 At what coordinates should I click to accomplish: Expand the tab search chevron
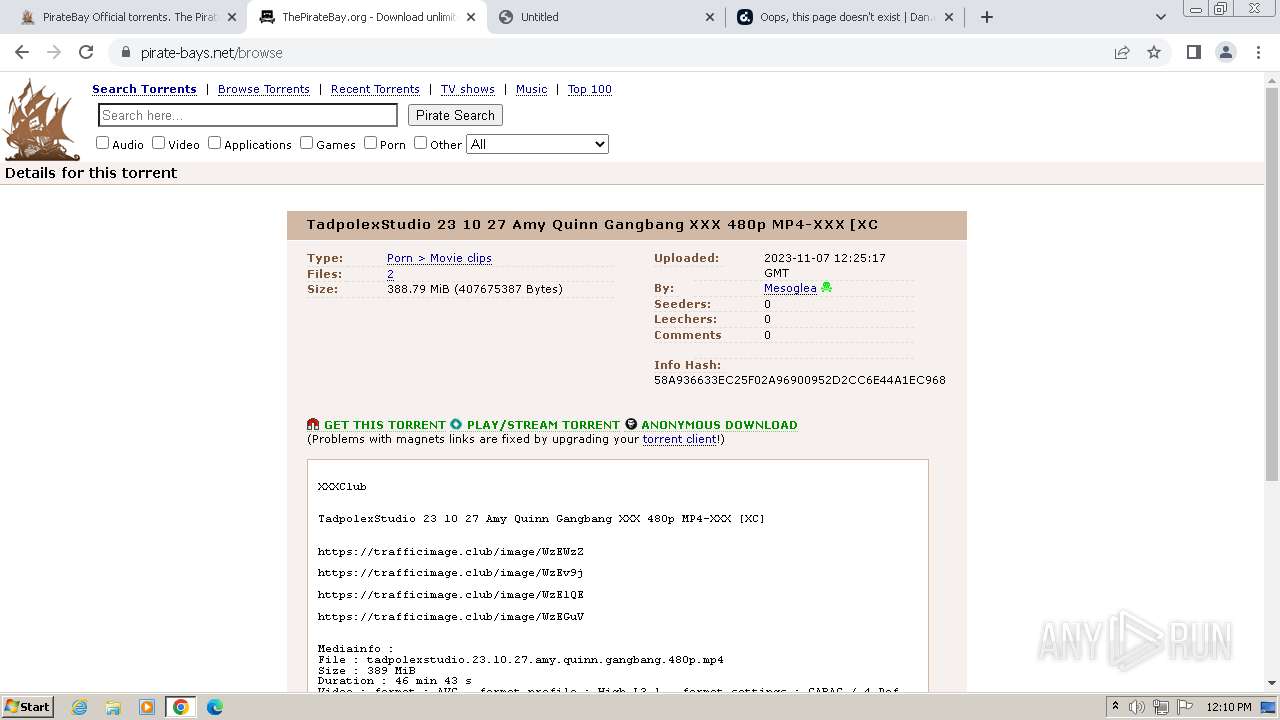(x=1160, y=17)
